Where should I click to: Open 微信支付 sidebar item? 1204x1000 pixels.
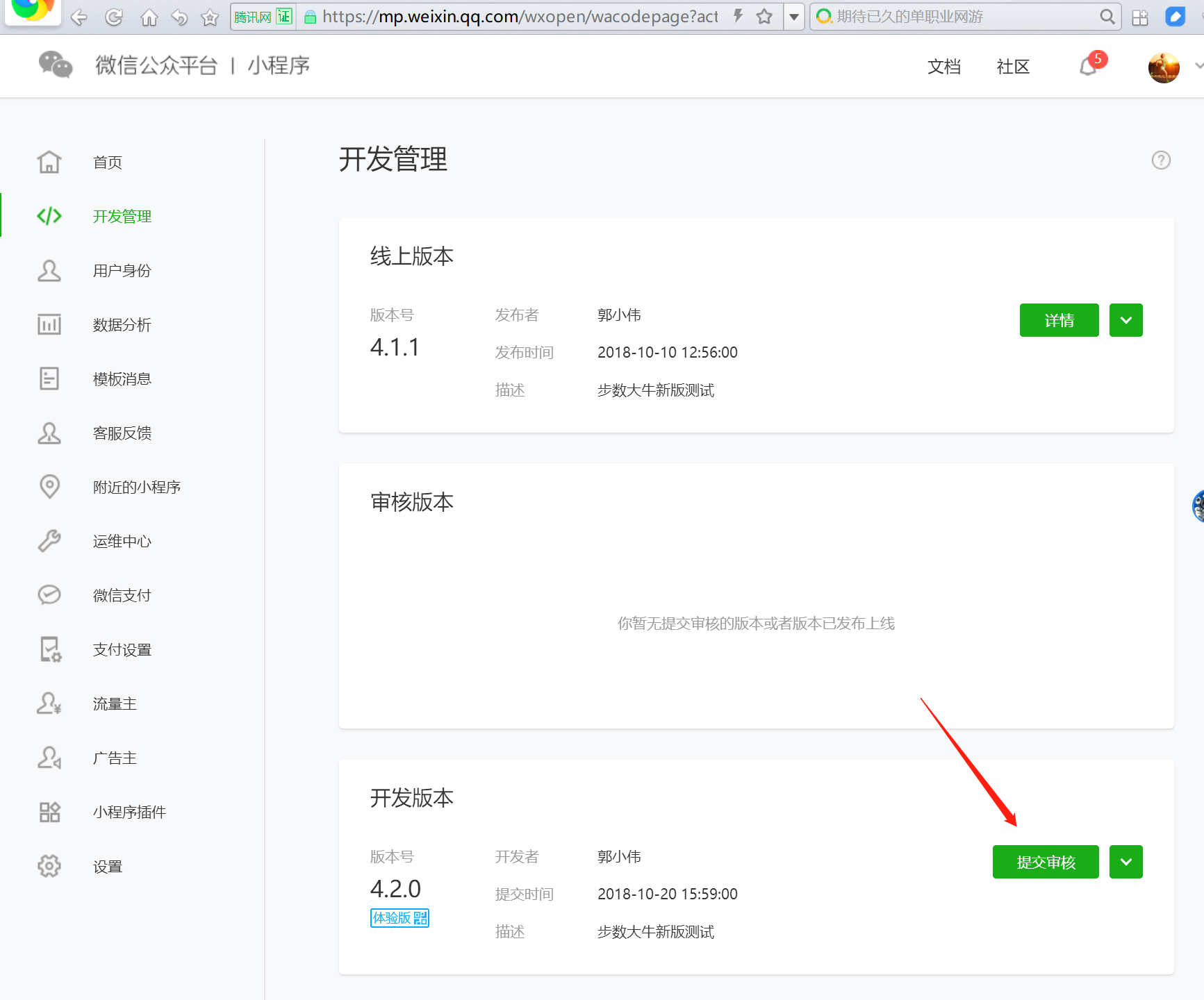point(122,596)
